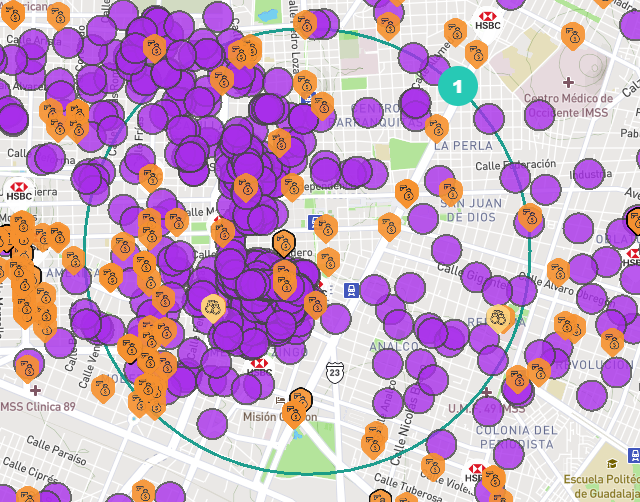
Task: Click robbery marker at CENTRO BARRANQUITAS label
Action: [x=322, y=106]
